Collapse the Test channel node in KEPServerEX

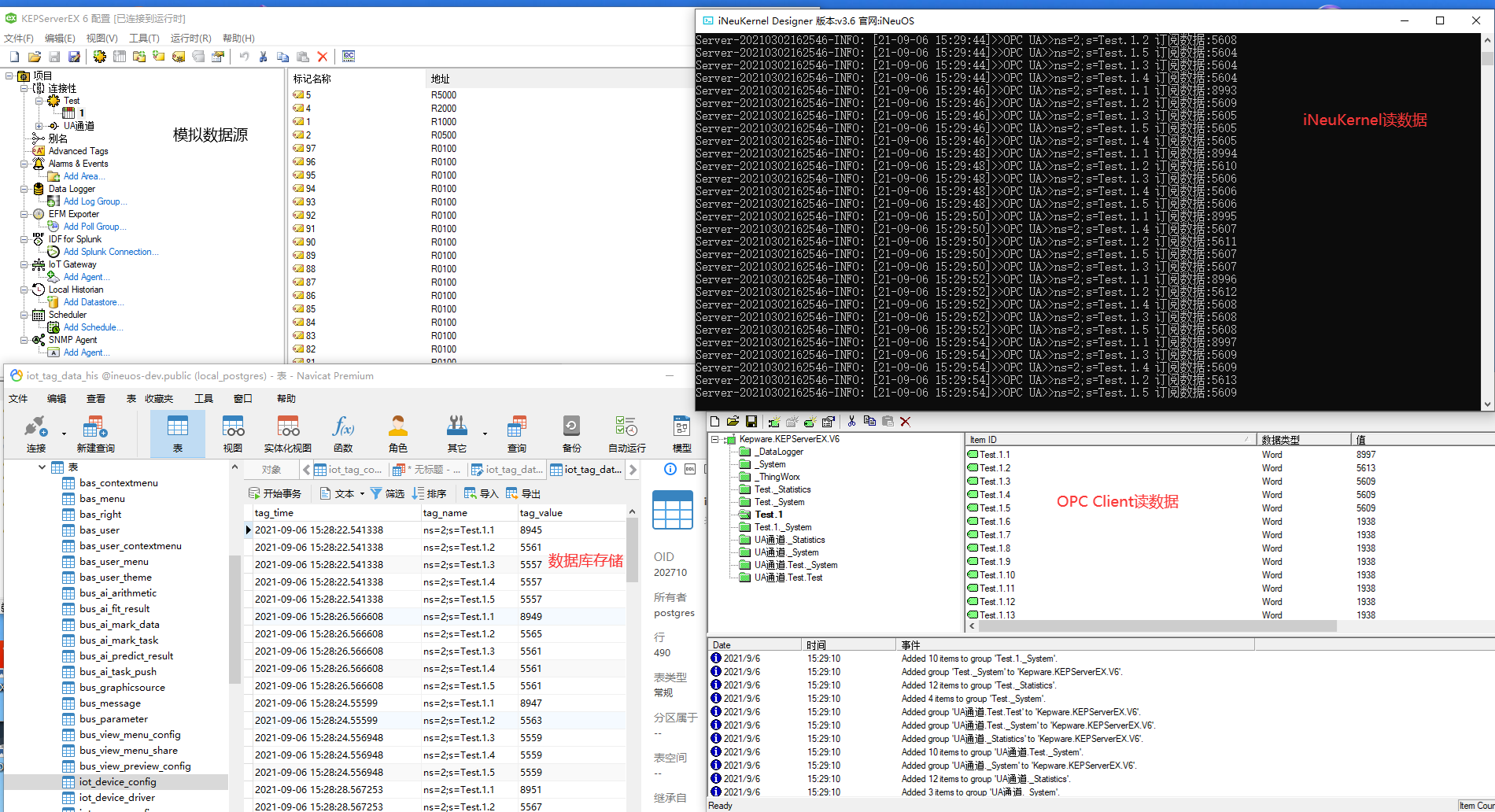(x=39, y=101)
